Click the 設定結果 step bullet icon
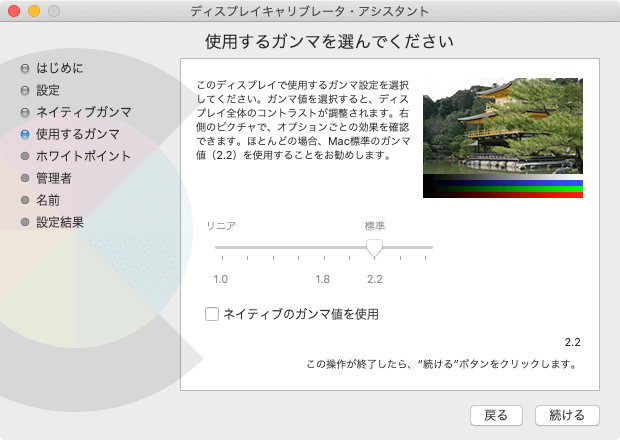Viewport: 620px width, 440px height. 25,222
